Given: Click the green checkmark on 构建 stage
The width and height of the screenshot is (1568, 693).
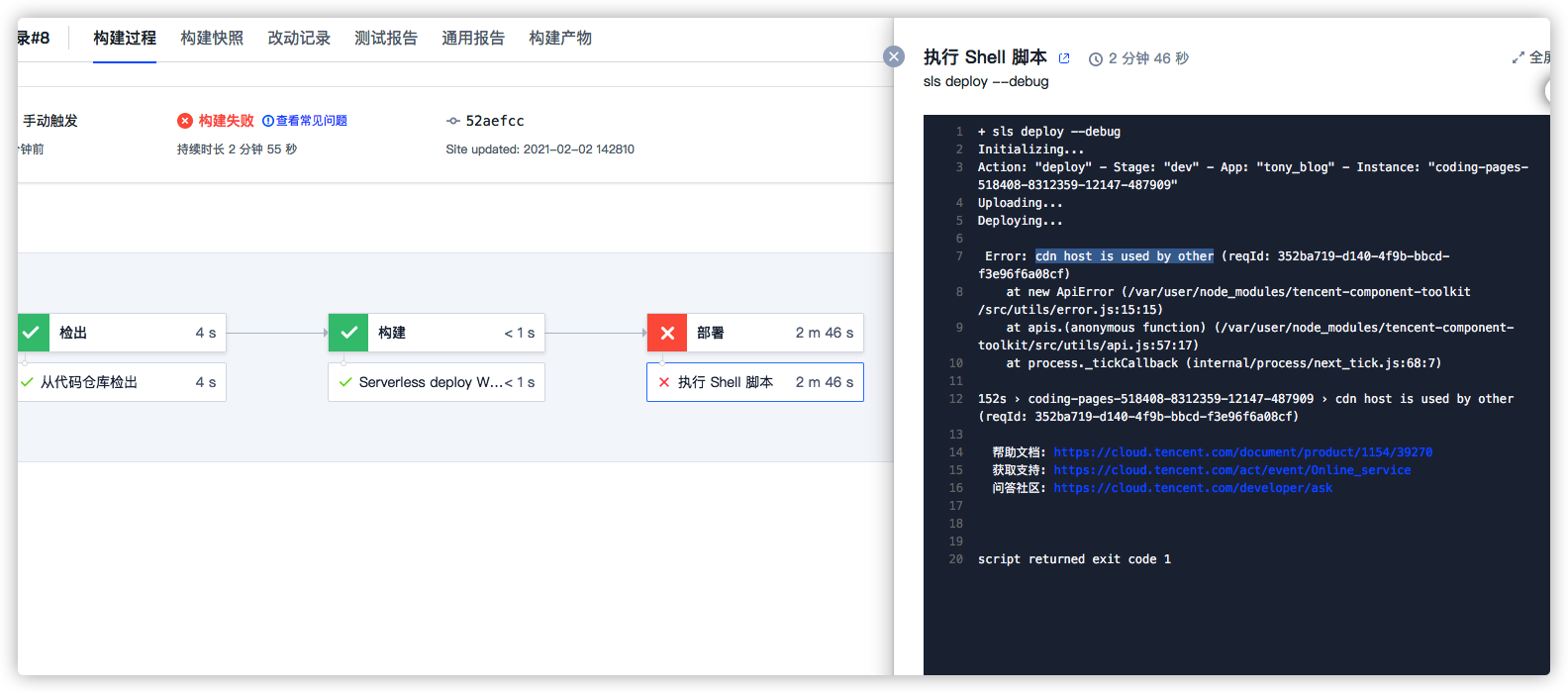Looking at the screenshot, I should click(348, 333).
